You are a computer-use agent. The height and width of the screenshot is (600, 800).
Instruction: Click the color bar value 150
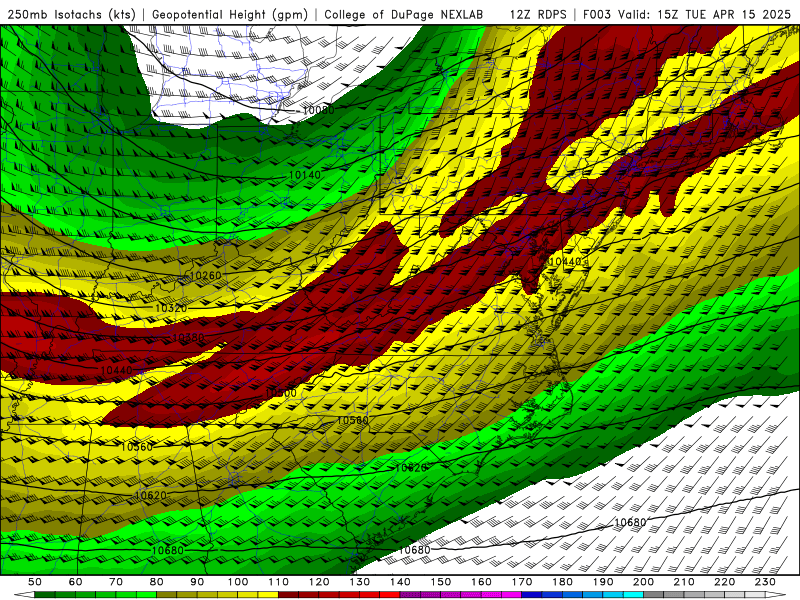(441, 582)
